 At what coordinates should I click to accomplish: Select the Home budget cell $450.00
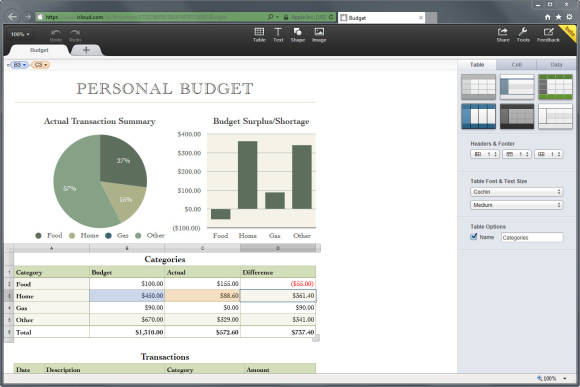pyautogui.click(x=127, y=296)
